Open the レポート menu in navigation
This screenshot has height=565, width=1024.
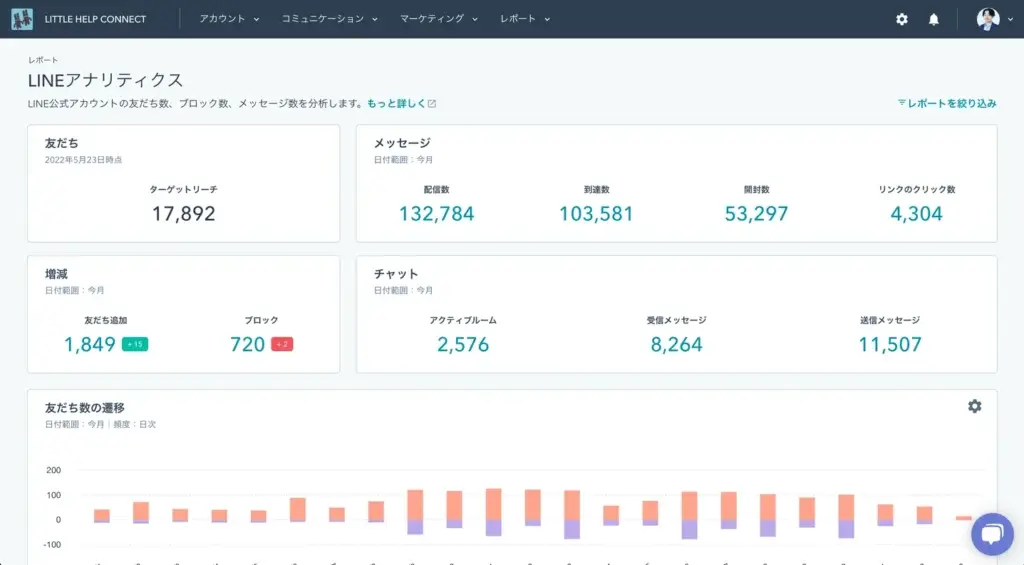point(525,19)
